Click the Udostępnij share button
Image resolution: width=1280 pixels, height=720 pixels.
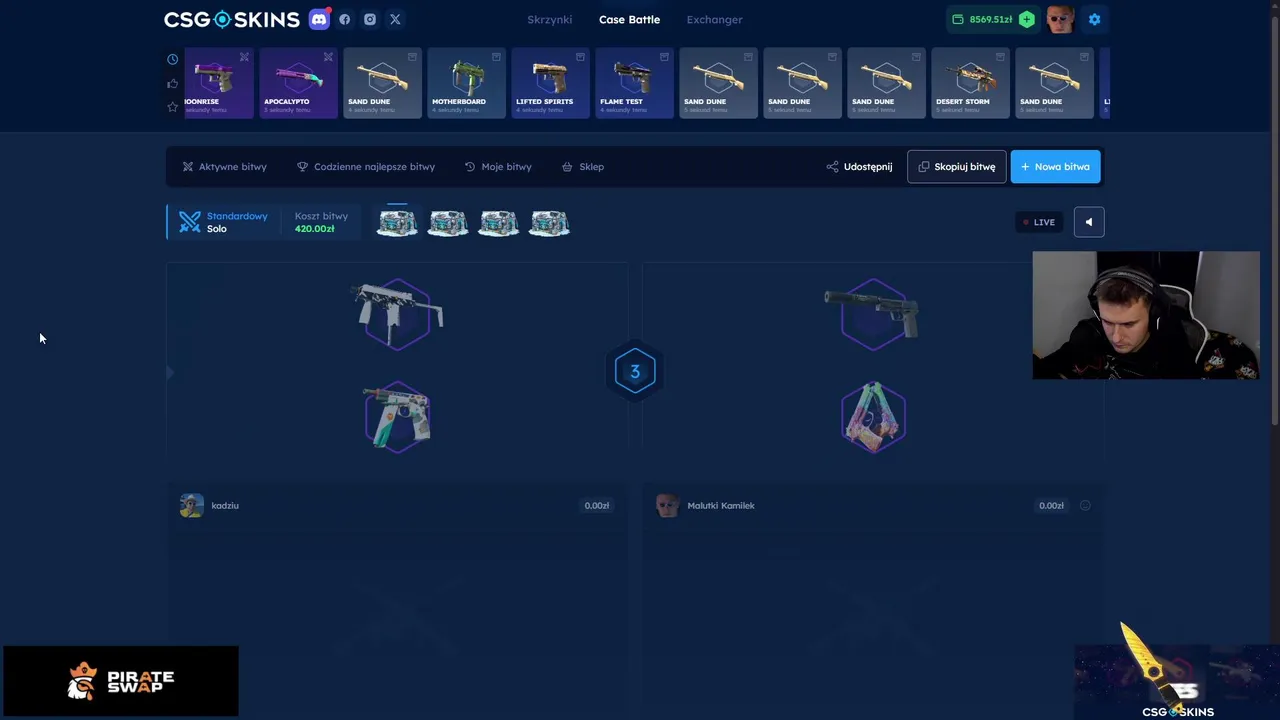(x=859, y=167)
